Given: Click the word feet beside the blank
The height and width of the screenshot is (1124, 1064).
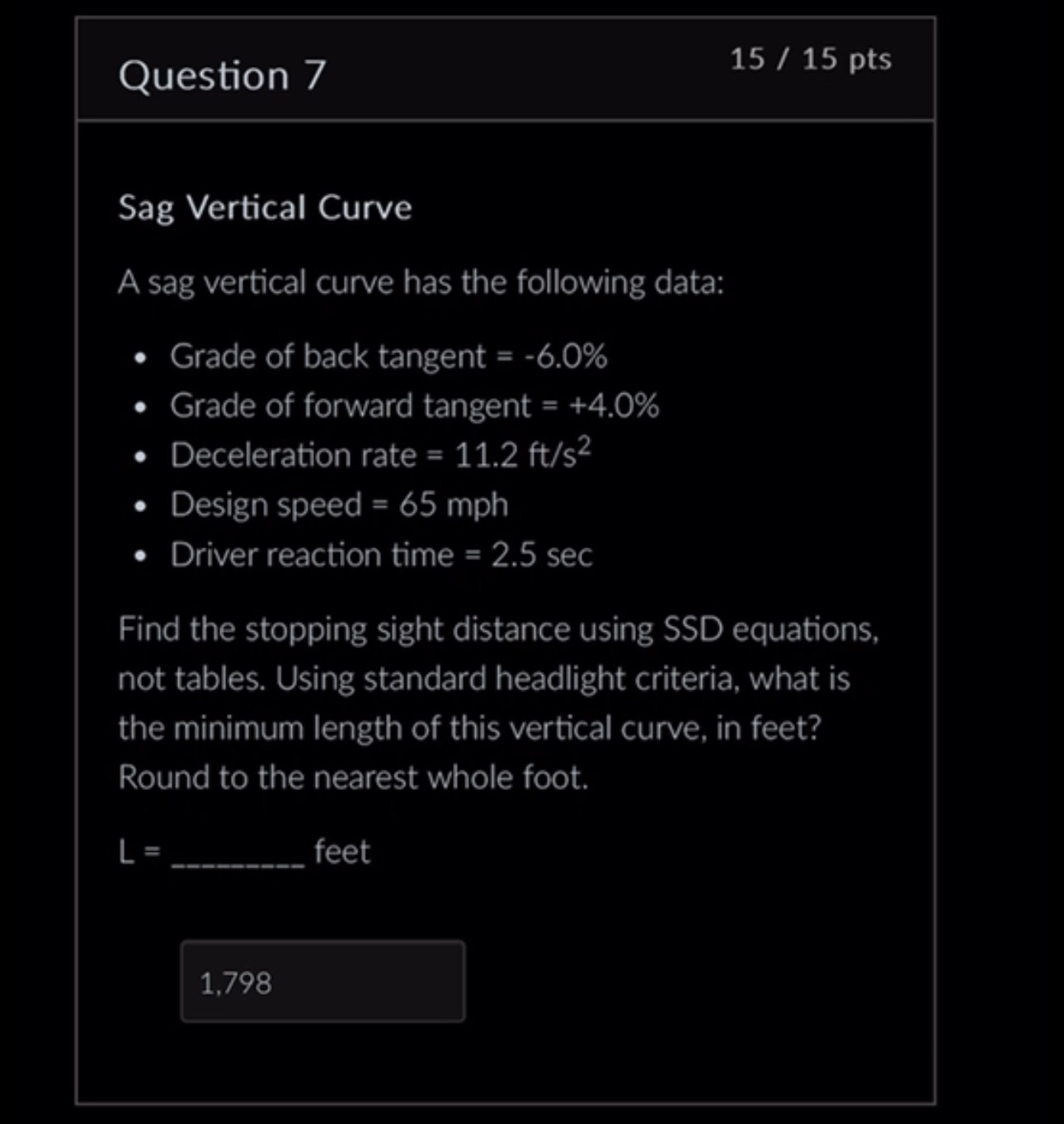Looking at the screenshot, I should point(341,851).
